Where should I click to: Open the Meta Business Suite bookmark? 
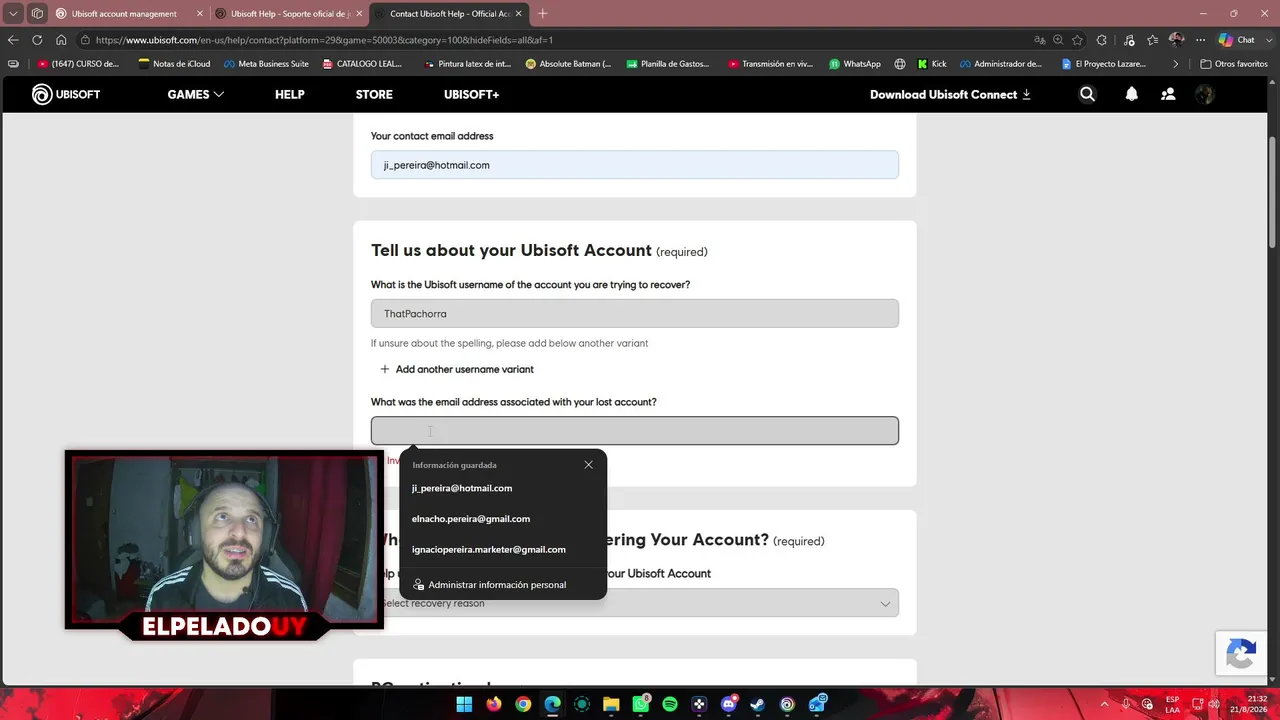[x=266, y=64]
